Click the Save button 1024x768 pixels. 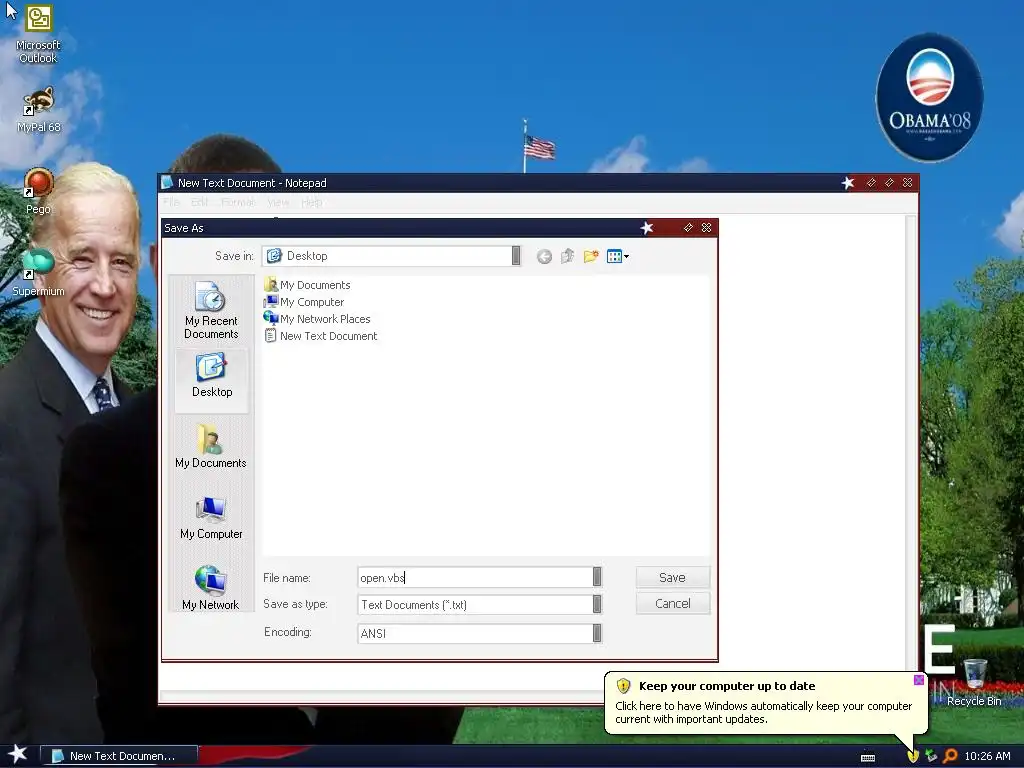[673, 577]
